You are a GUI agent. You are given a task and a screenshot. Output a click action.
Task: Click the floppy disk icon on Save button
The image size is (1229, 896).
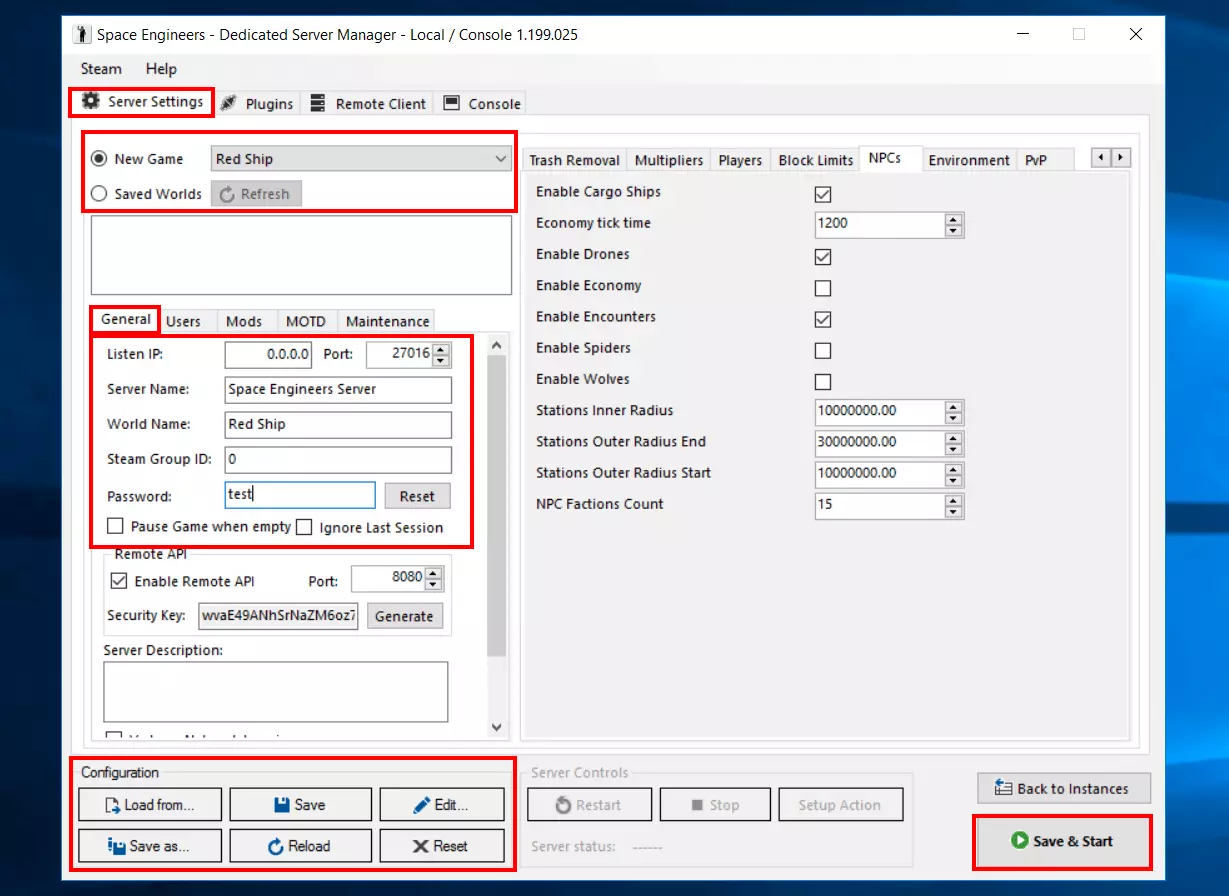coord(282,804)
